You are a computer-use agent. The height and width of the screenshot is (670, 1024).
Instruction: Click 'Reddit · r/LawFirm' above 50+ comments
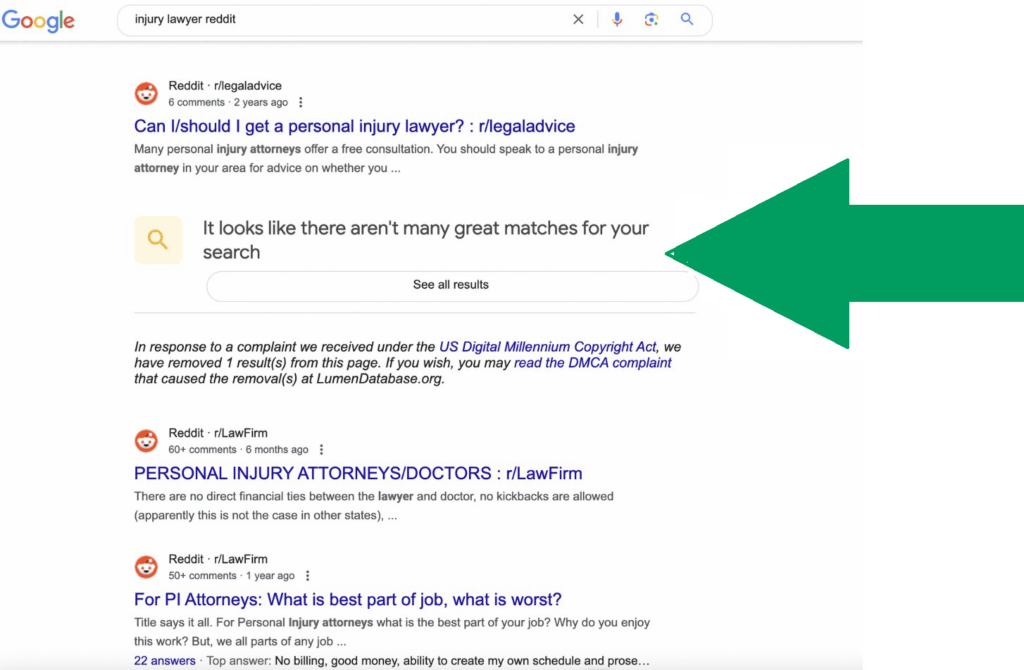point(217,559)
